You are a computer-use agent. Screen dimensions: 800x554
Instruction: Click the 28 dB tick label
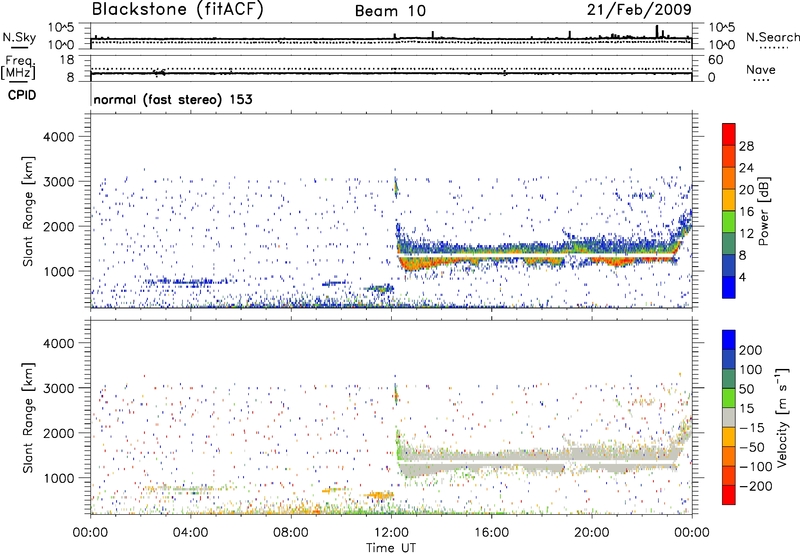(746, 146)
